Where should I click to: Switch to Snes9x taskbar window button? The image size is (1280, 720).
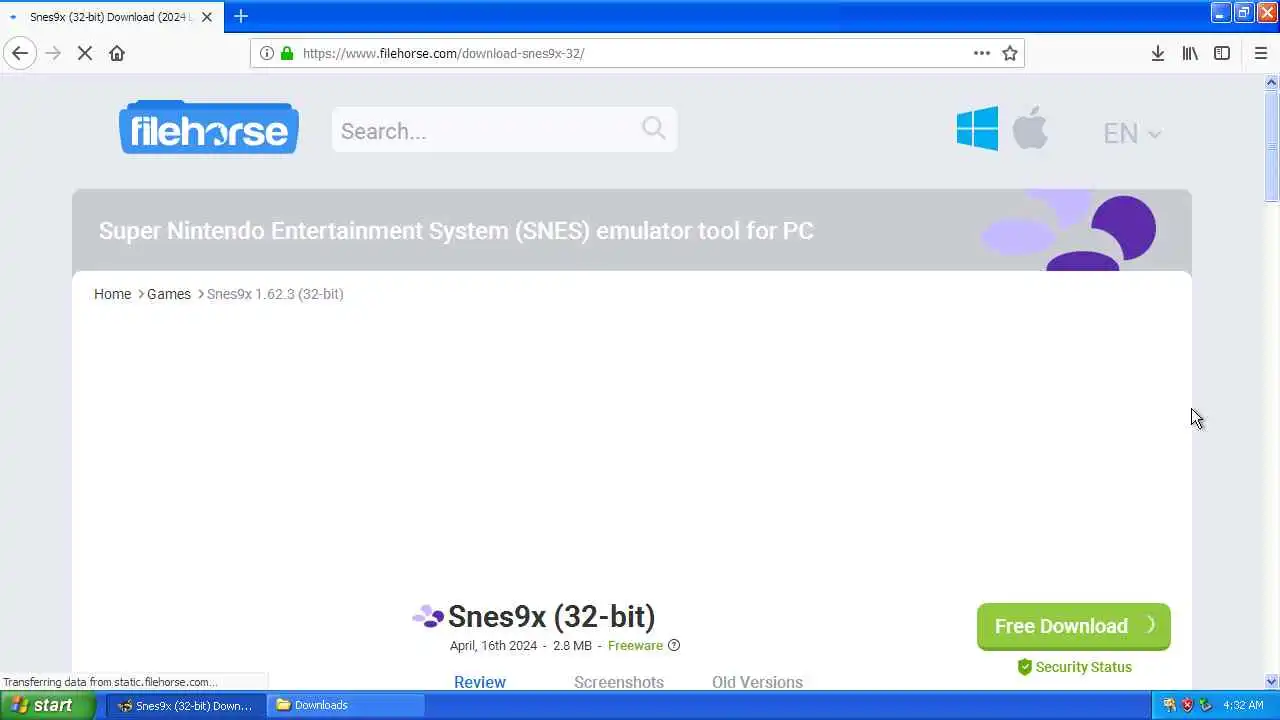[187, 705]
